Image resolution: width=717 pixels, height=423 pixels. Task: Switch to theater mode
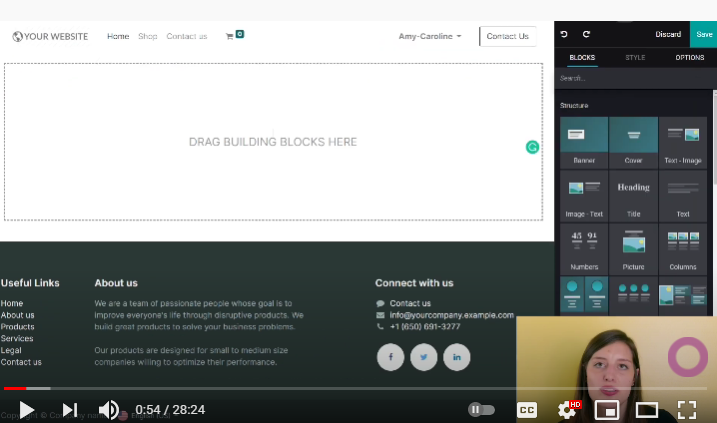647,410
